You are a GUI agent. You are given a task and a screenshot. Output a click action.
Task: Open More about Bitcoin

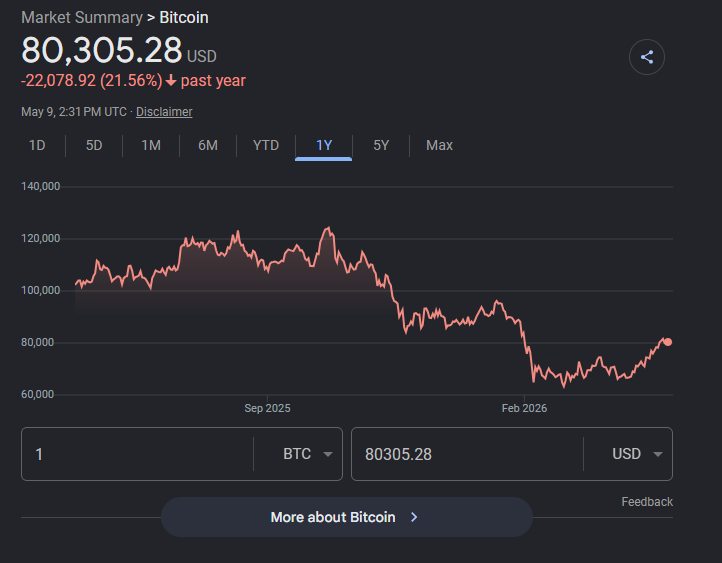pos(347,517)
